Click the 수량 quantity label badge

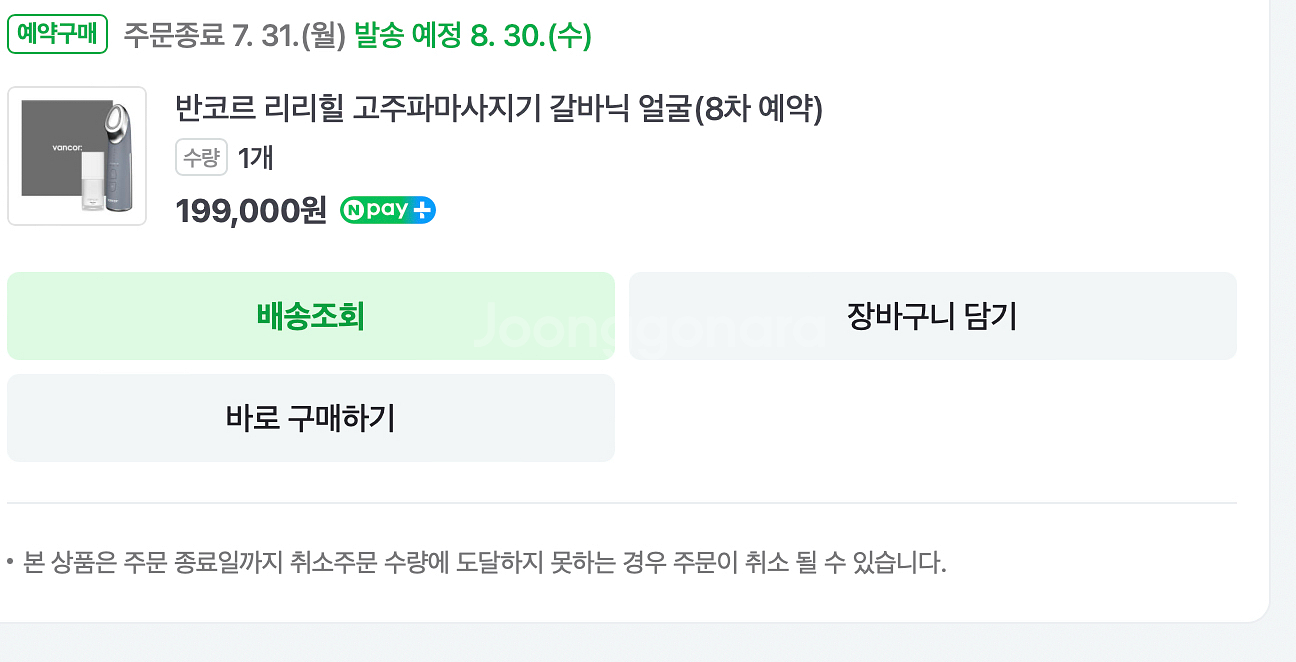(201, 157)
